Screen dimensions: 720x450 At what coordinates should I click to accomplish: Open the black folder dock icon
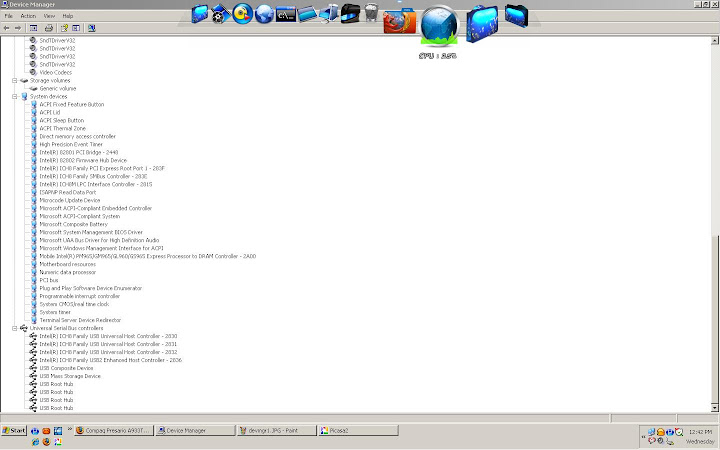click(x=350, y=13)
